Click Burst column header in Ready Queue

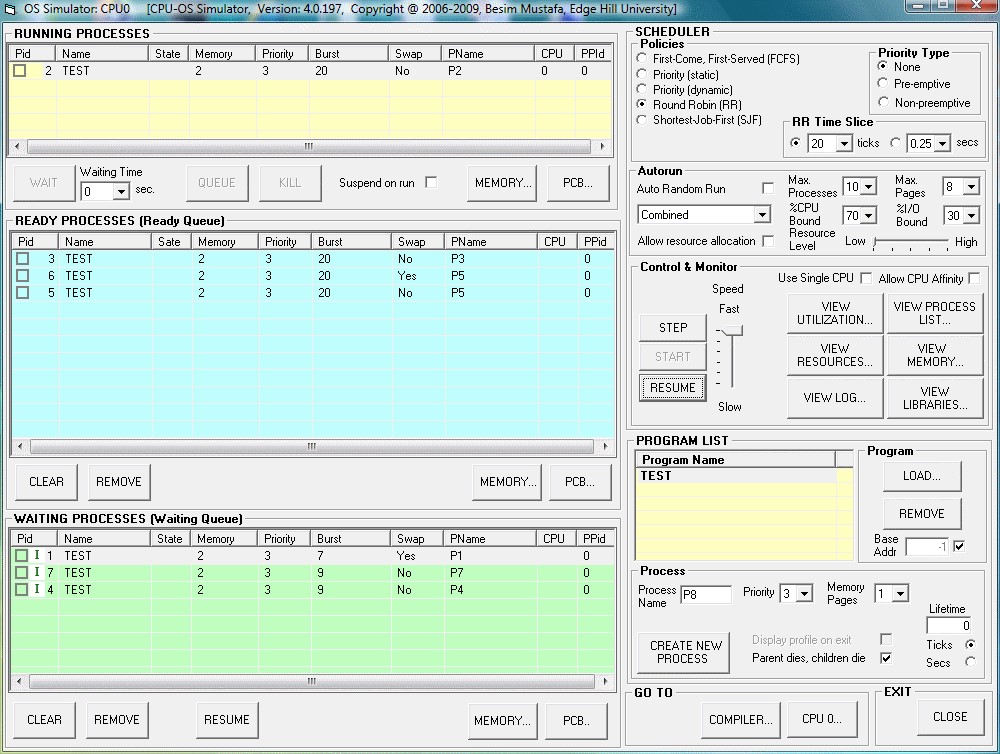(351, 242)
